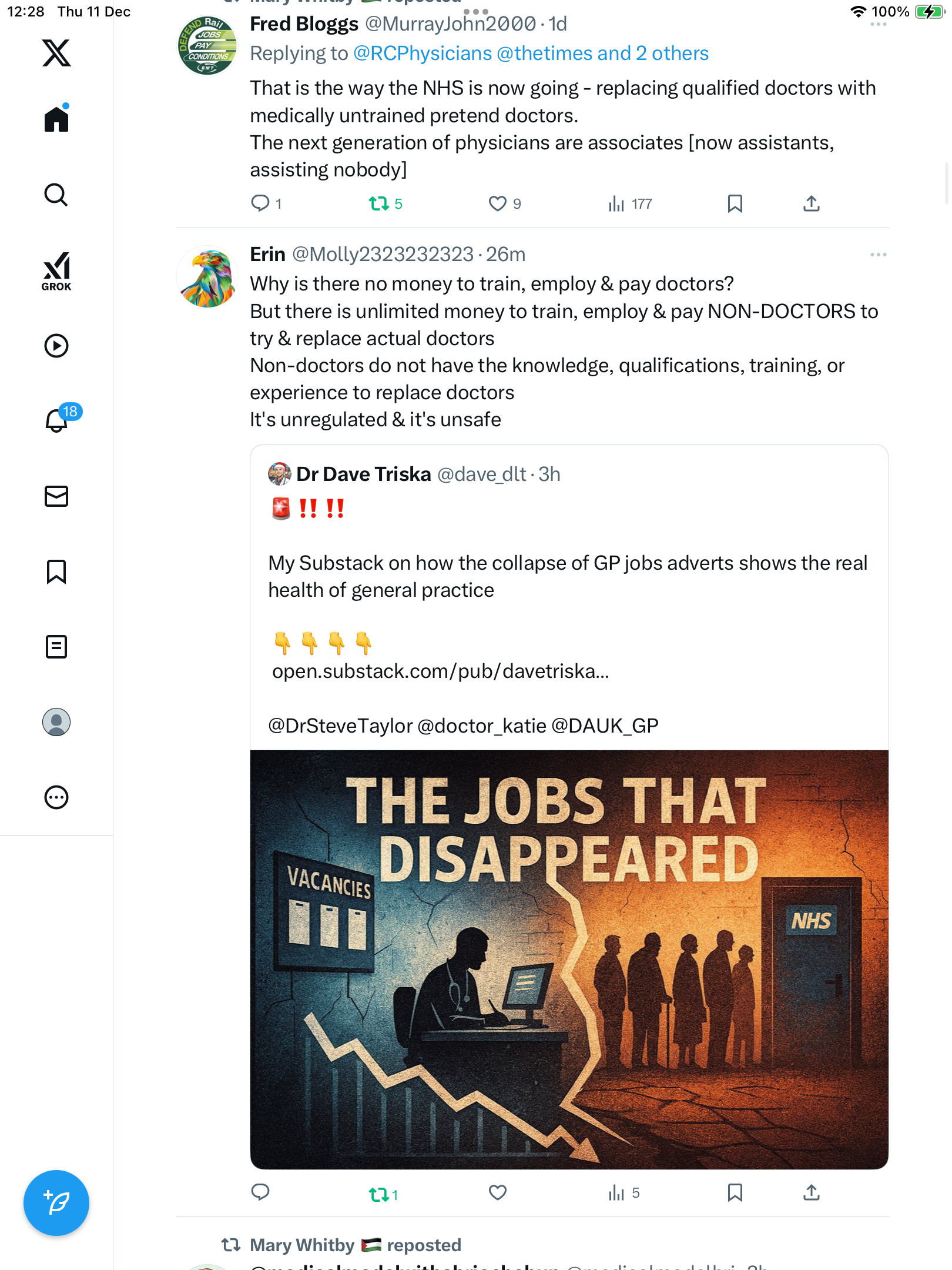Open the Search page in sidebar

(56, 195)
